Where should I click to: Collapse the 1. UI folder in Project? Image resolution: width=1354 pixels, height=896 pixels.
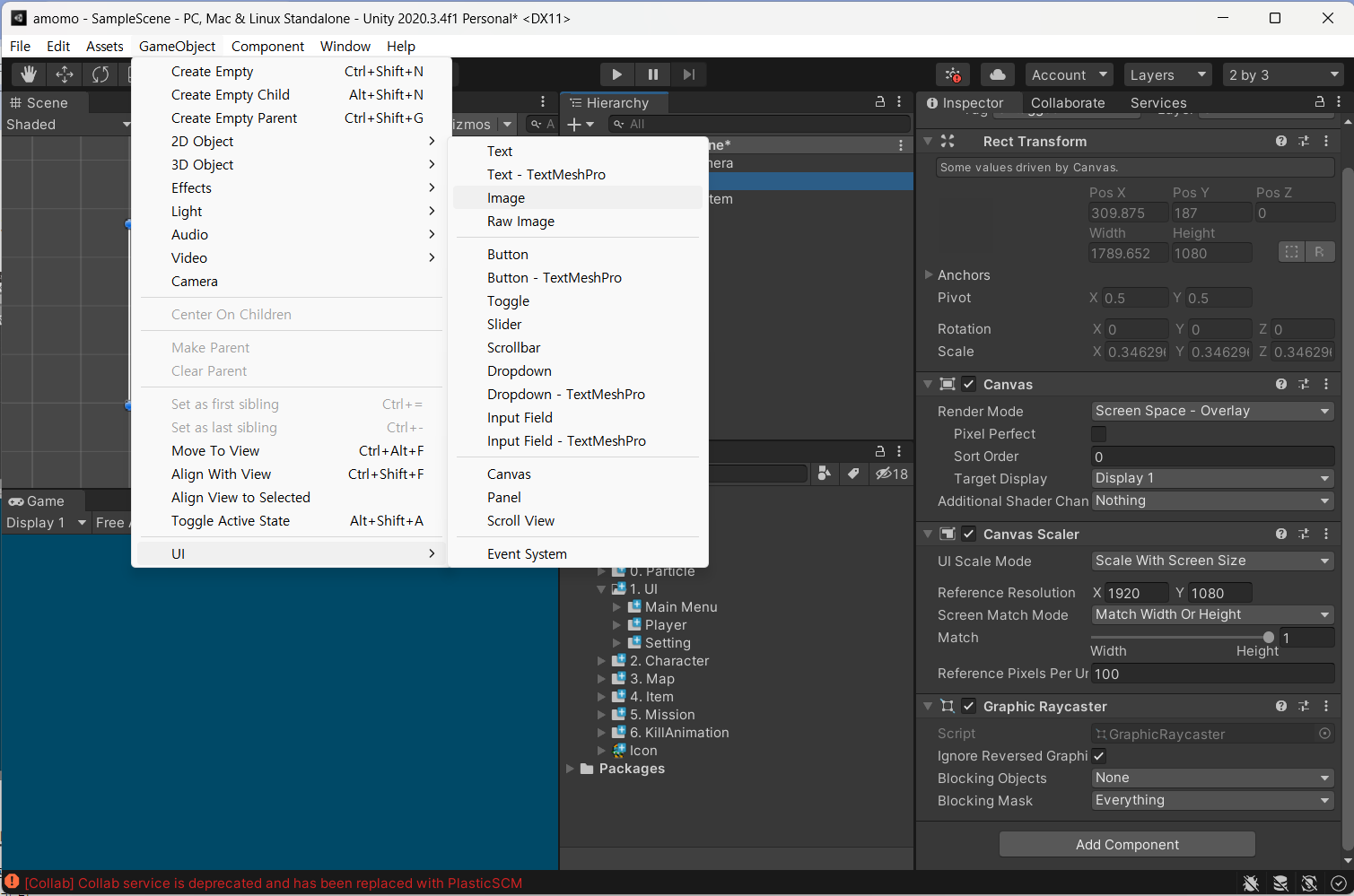click(601, 589)
